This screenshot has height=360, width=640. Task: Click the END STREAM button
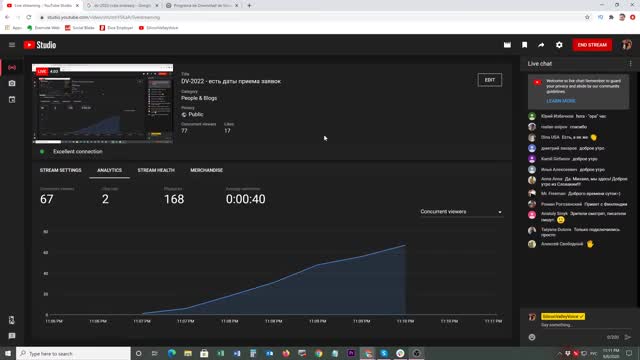click(x=592, y=45)
